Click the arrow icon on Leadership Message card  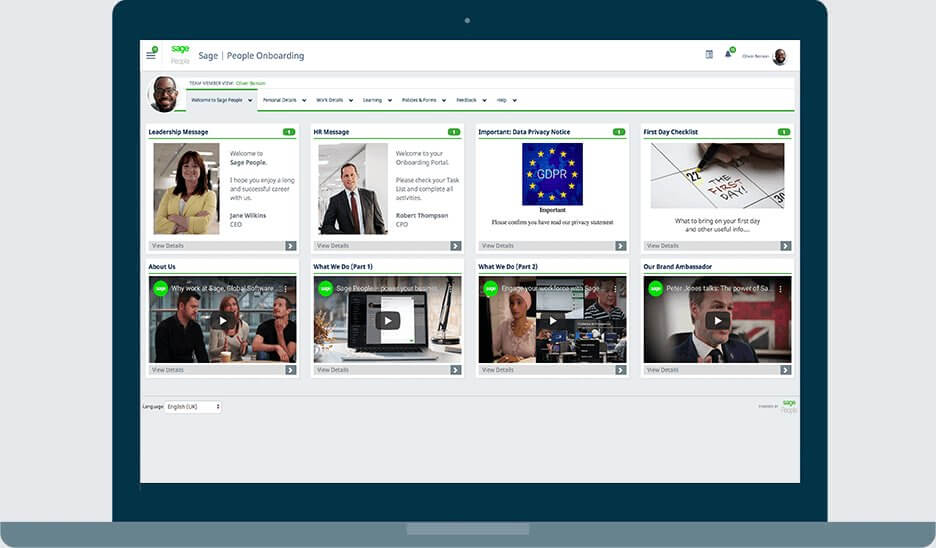point(290,246)
